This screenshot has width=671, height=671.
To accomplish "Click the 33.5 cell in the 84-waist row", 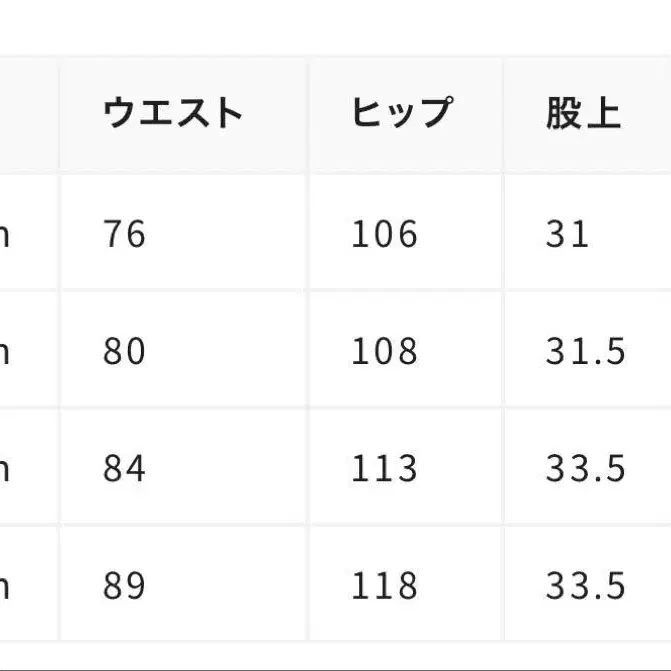I will [585, 468].
